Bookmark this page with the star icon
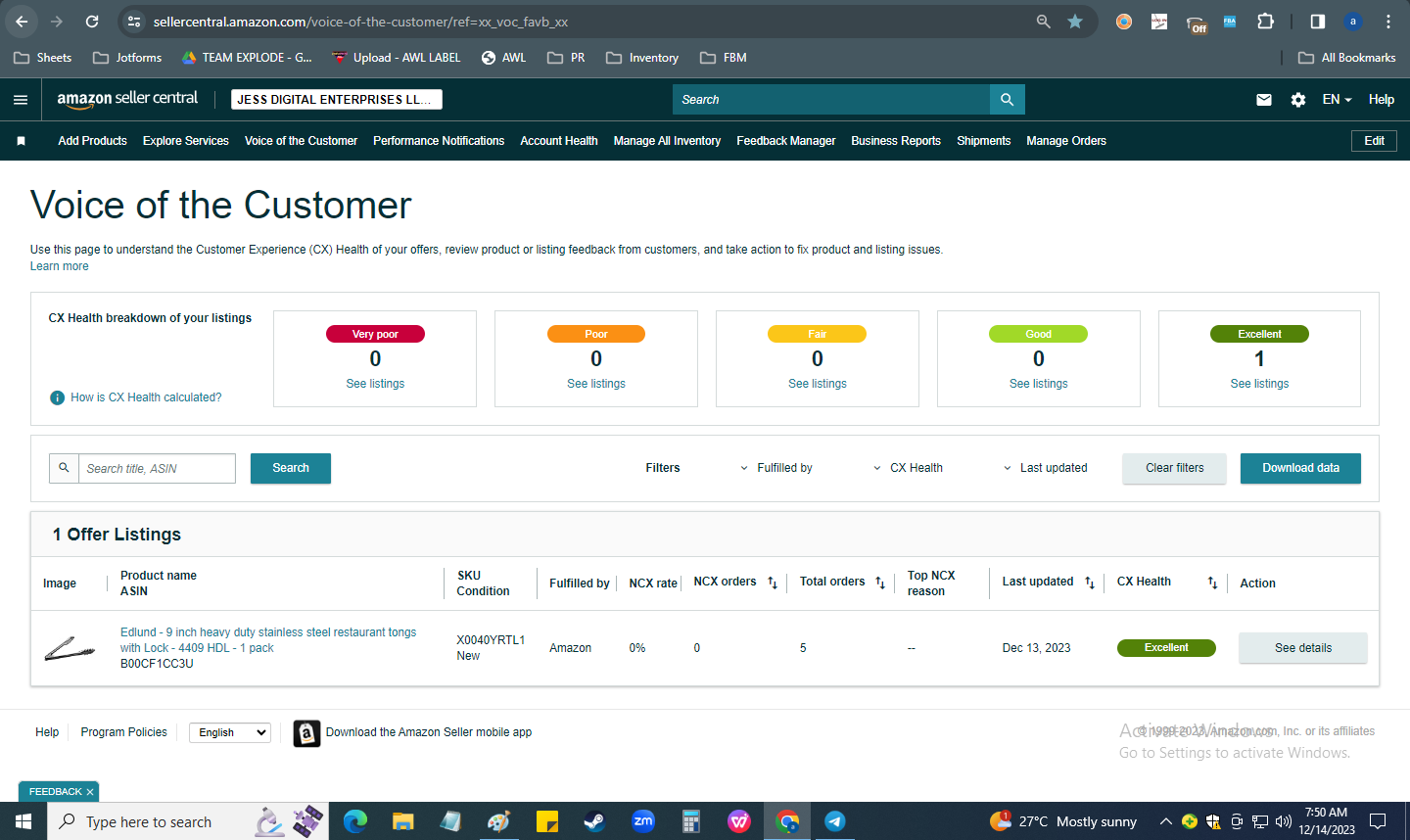Screen dimensions: 1410x840 (x=1075, y=22)
